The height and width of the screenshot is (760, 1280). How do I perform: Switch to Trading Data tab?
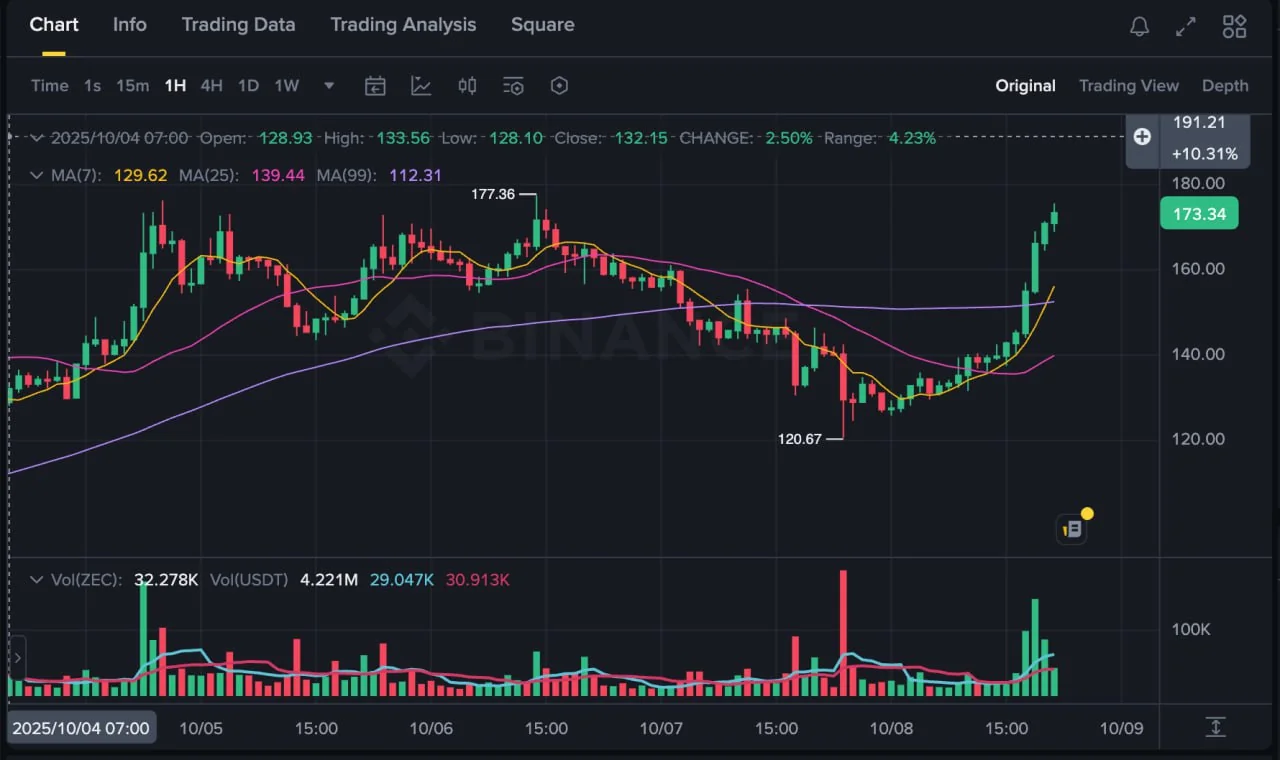click(x=238, y=25)
